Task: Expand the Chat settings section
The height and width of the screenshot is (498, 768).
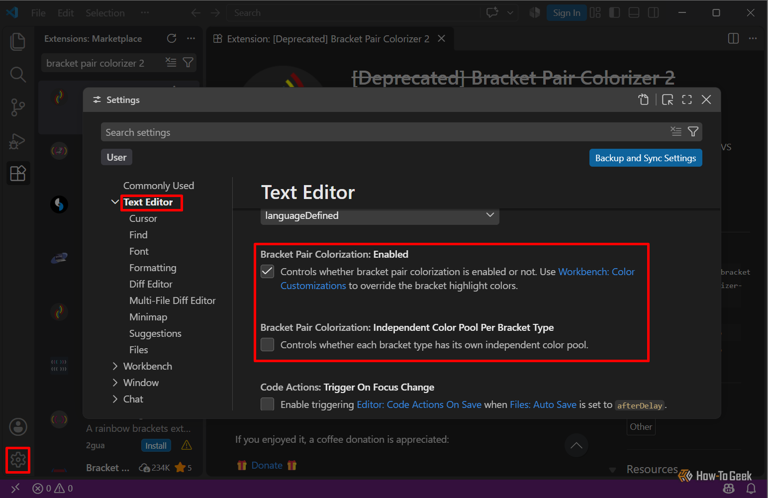Action: tap(115, 399)
